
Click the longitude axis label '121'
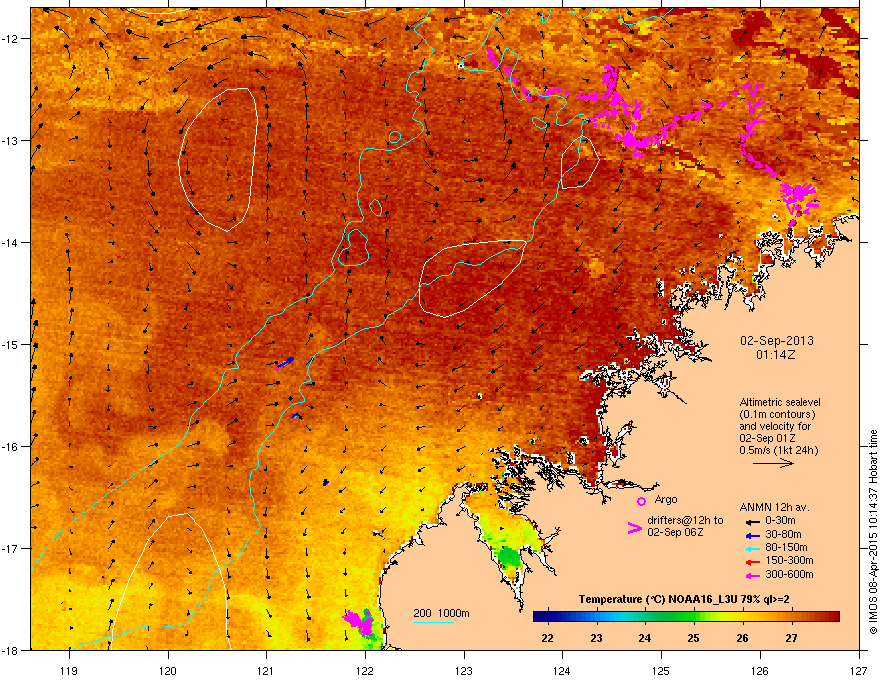click(x=267, y=671)
